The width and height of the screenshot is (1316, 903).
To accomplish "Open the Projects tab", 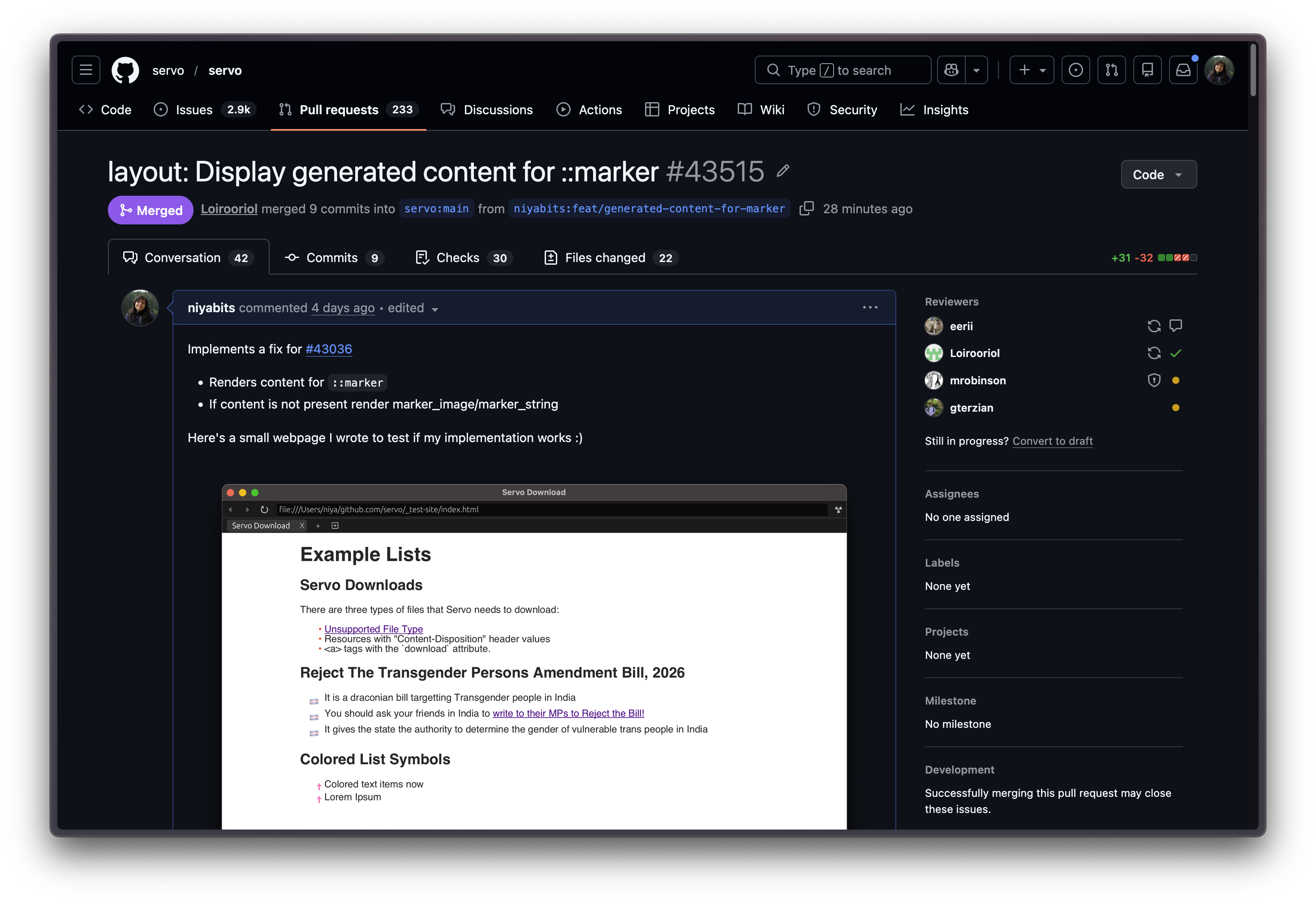I will pos(680,110).
